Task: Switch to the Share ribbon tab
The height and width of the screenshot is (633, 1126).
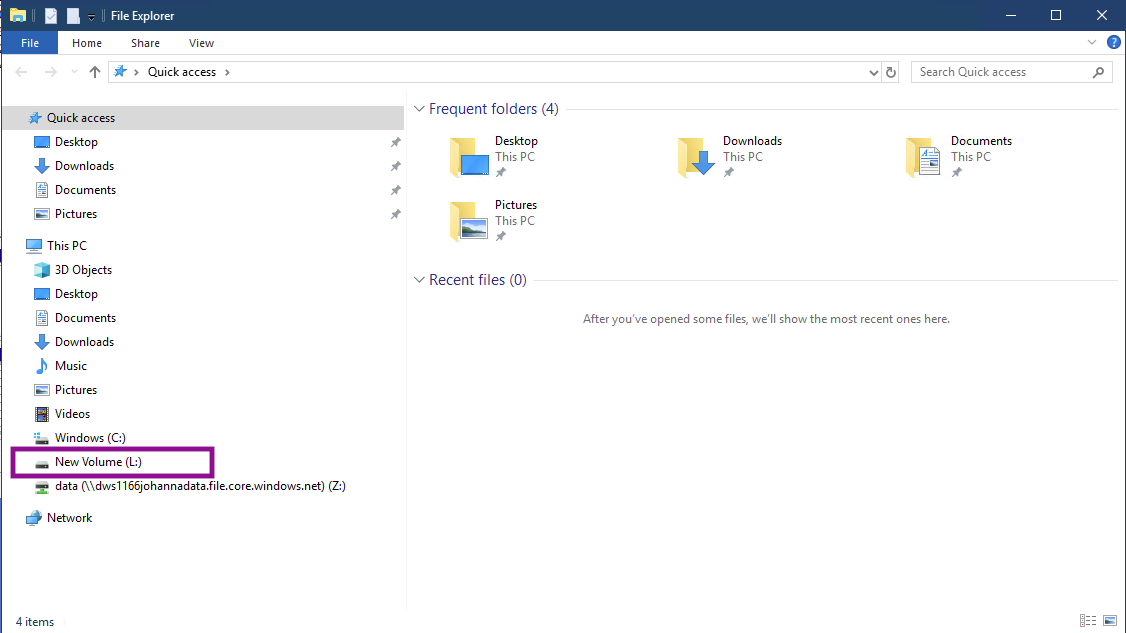Action: 145,43
